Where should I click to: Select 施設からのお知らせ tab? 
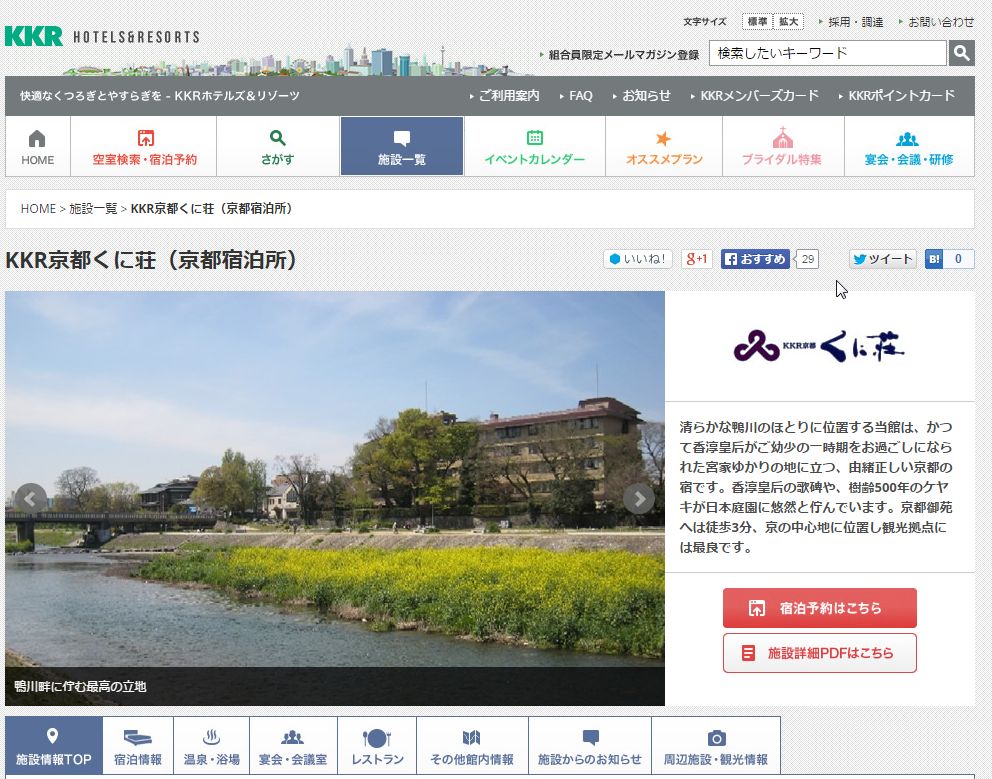tap(590, 746)
